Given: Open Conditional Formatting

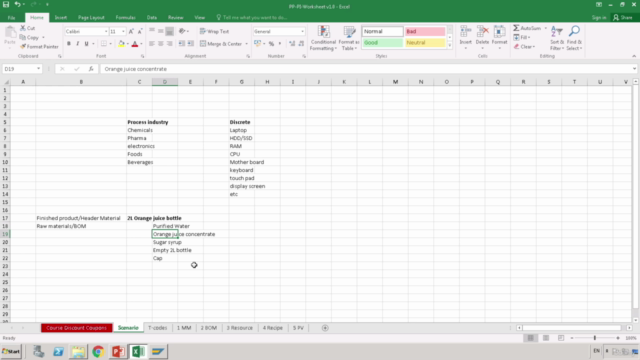Looking at the screenshot, I should (323, 38).
